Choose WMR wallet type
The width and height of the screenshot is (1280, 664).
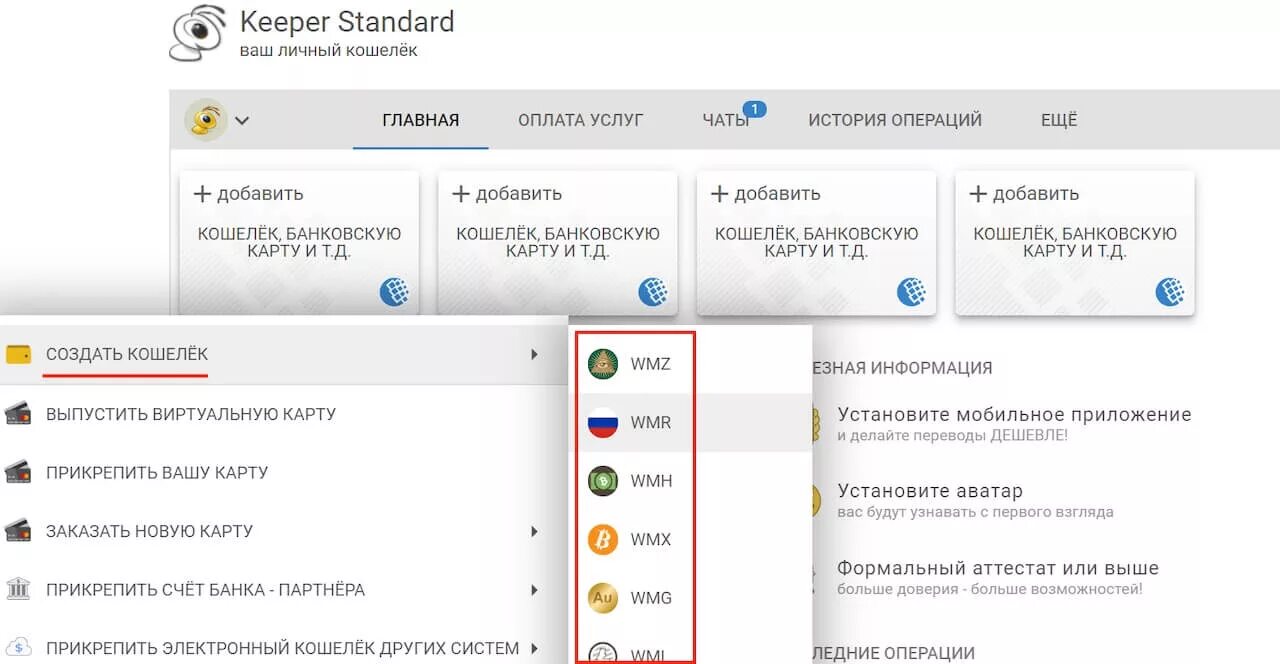(690, 422)
